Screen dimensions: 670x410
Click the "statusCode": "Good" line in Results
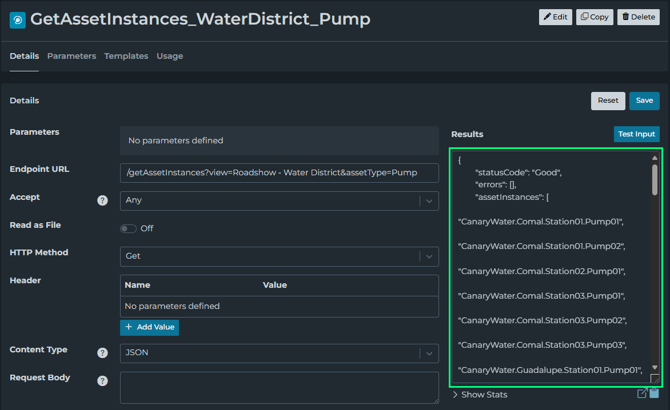(518, 173)
